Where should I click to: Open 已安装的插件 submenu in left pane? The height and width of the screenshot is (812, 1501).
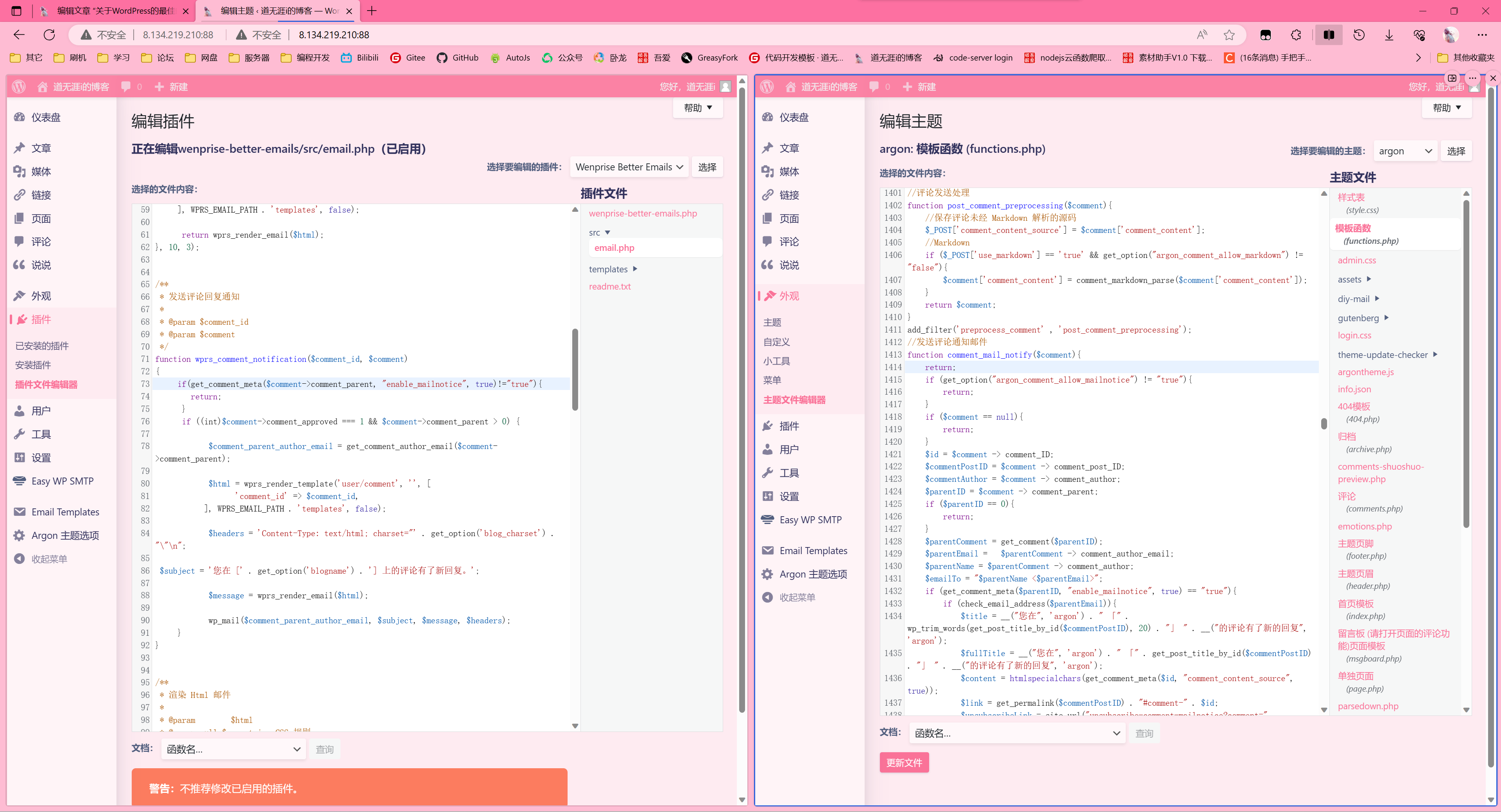coord(42,346)
